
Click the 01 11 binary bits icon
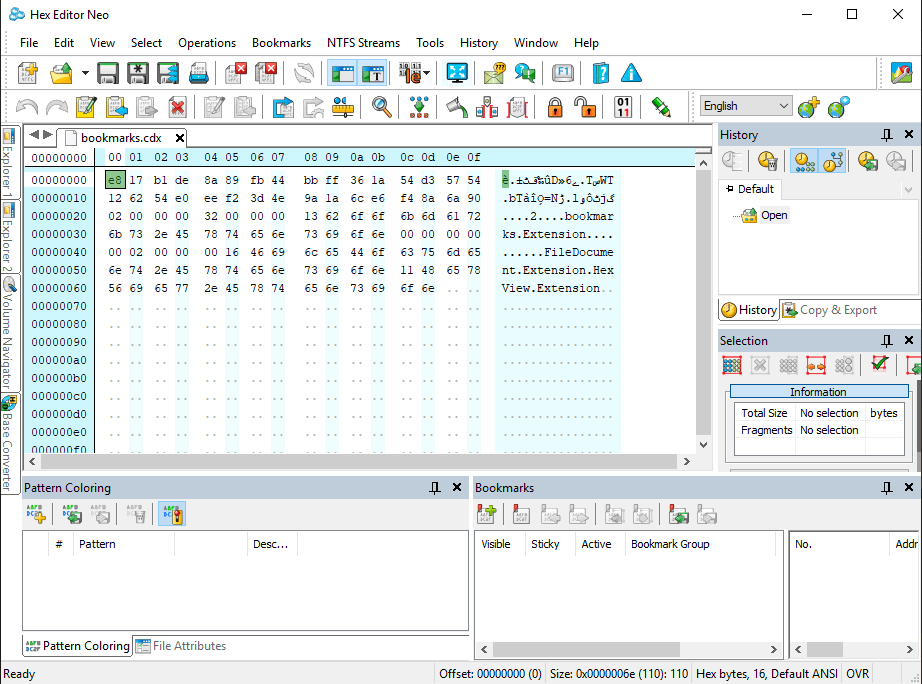click(x=623, y=107)
